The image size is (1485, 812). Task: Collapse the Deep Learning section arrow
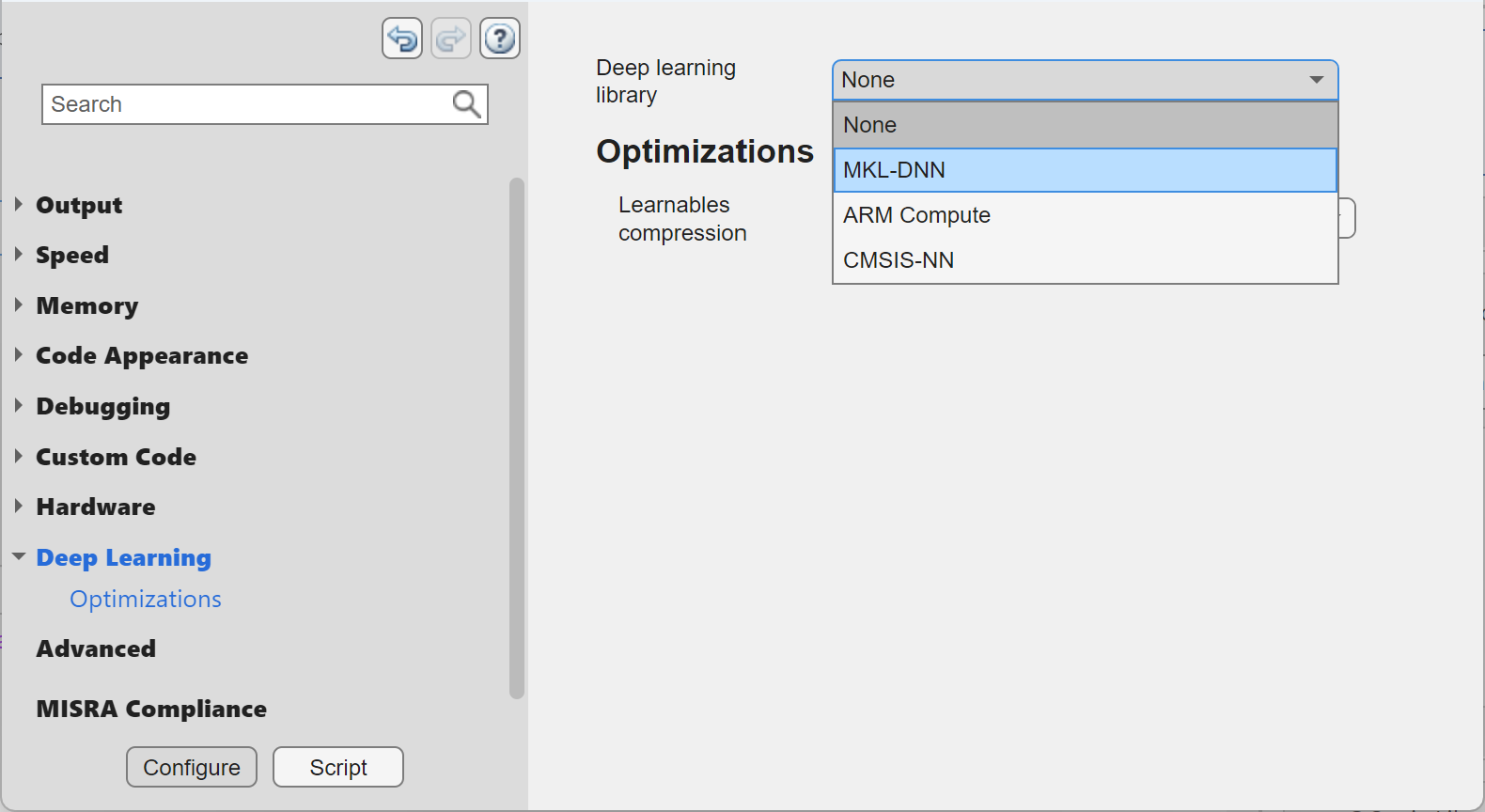coord(19,557)
